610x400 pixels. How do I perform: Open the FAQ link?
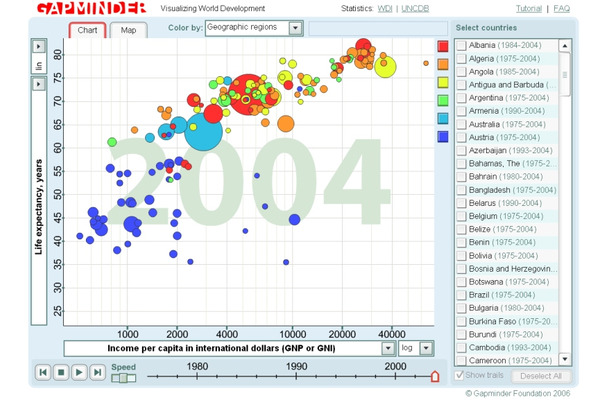[x=562, y=9]
